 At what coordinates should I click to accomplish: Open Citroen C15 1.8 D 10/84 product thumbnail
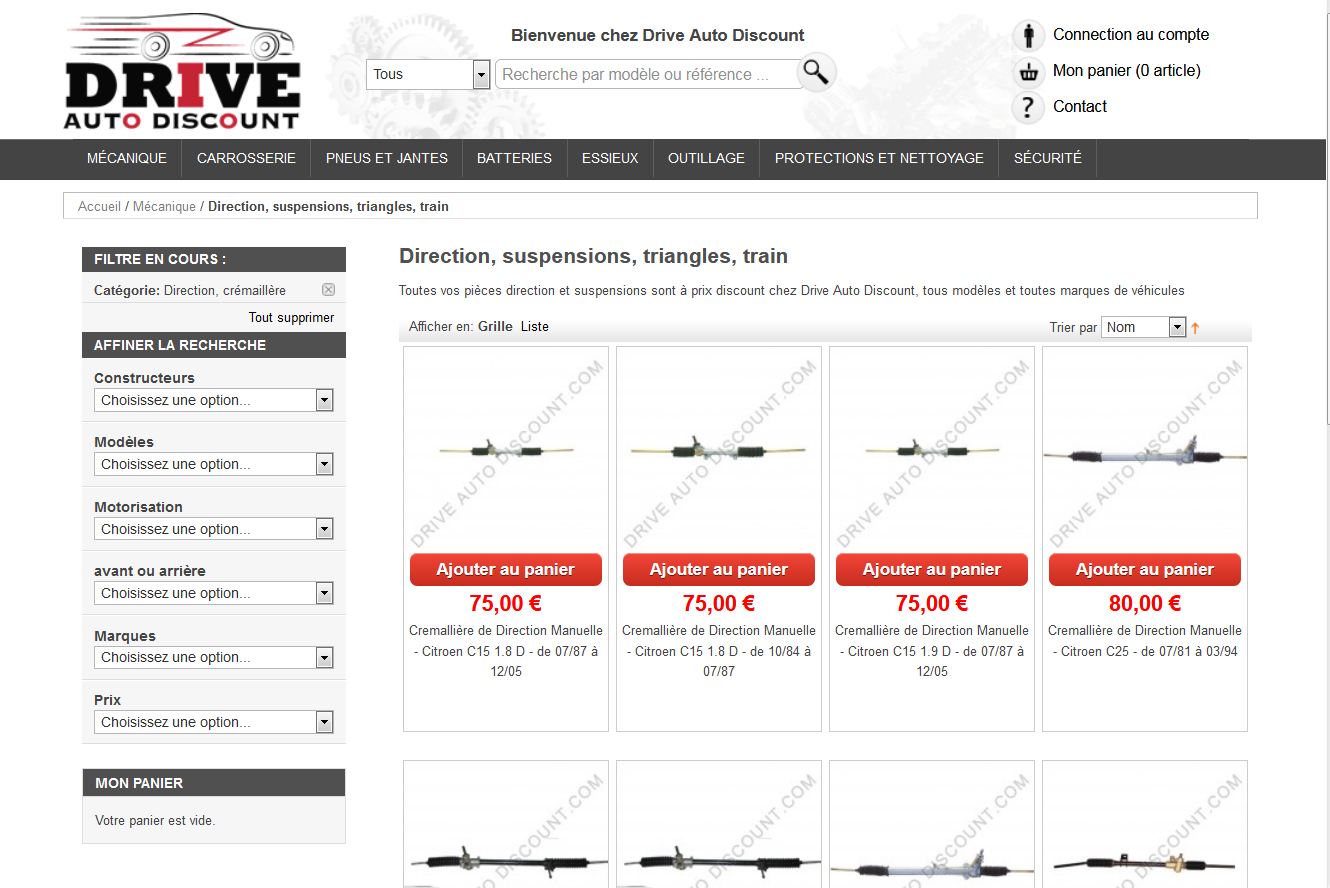coord(719,451)
